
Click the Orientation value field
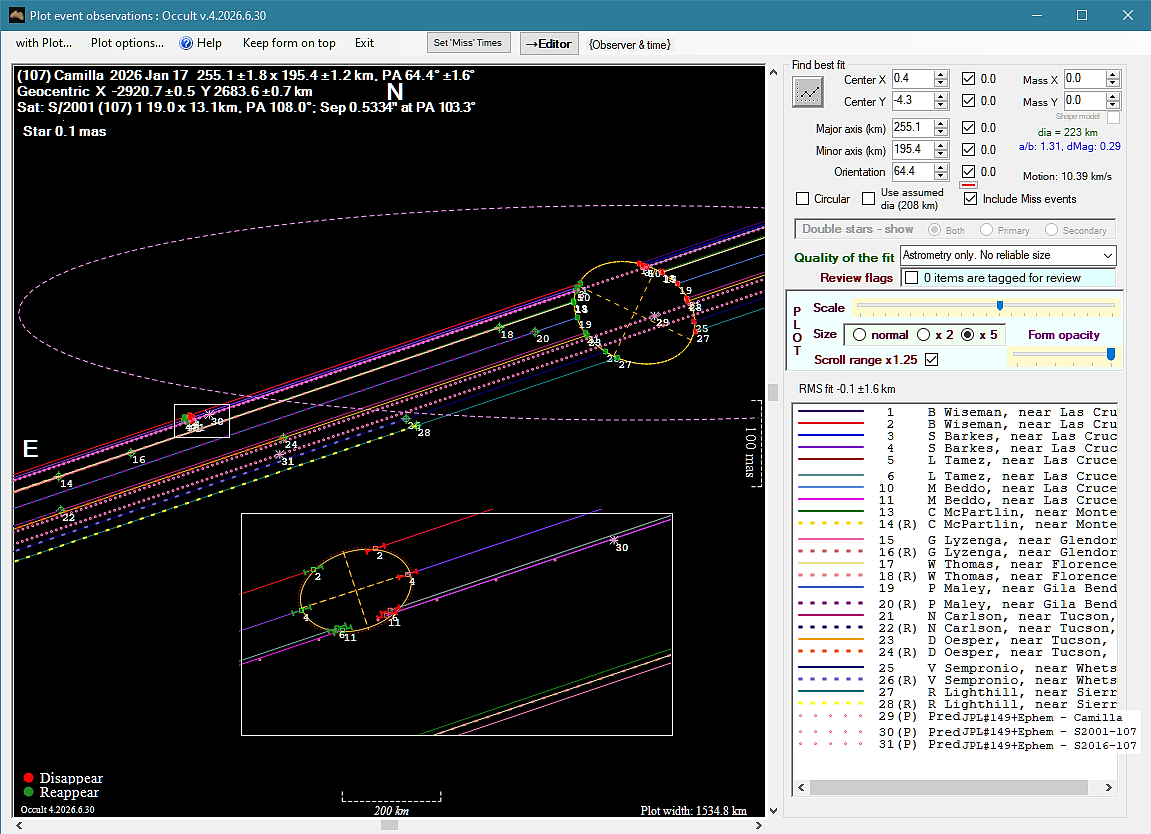coord(912,172)
